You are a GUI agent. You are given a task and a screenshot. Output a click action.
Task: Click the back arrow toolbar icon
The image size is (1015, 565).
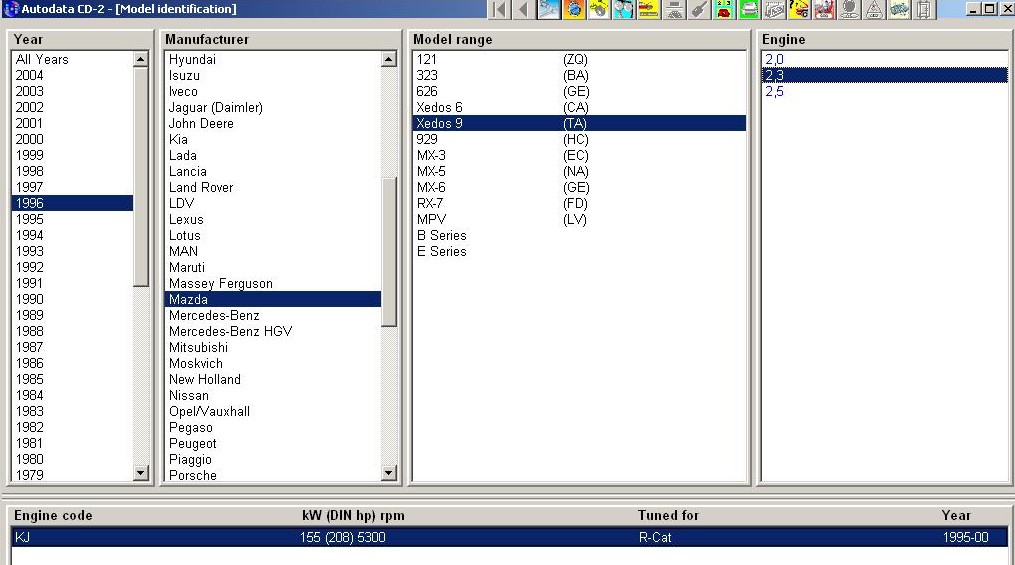tap(524, 9)
